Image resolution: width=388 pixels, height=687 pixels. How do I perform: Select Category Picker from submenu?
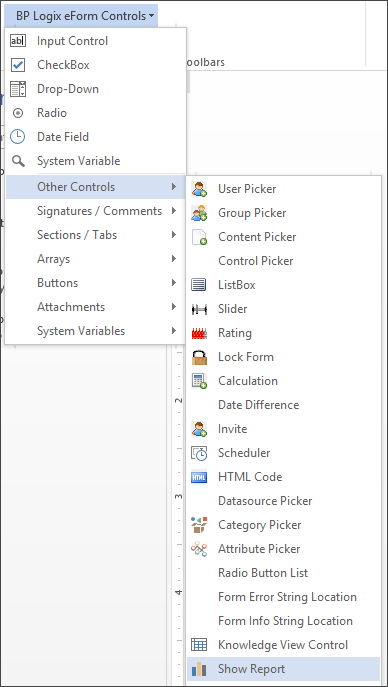coord(284,525)
